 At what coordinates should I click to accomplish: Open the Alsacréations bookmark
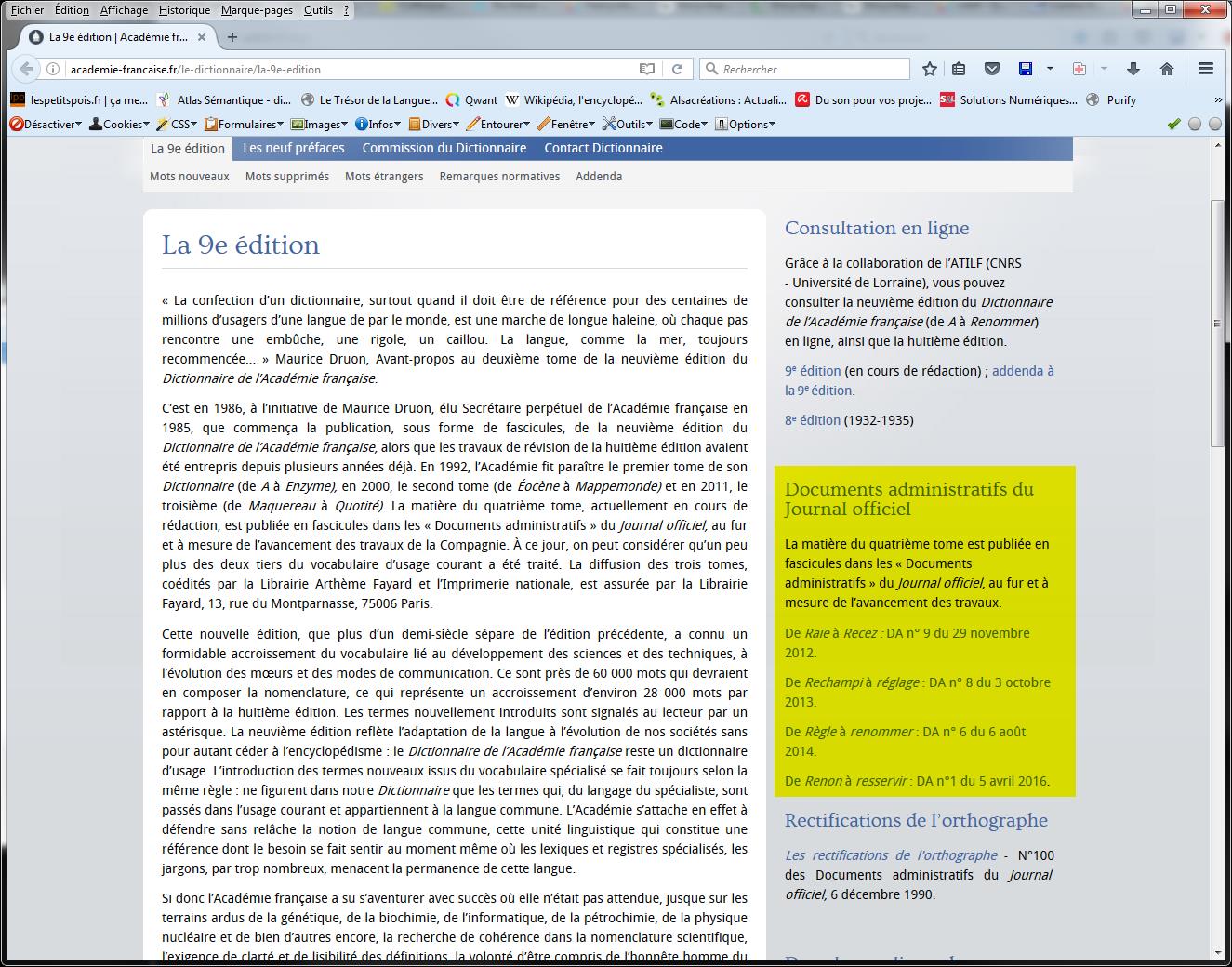click(719, 100)
